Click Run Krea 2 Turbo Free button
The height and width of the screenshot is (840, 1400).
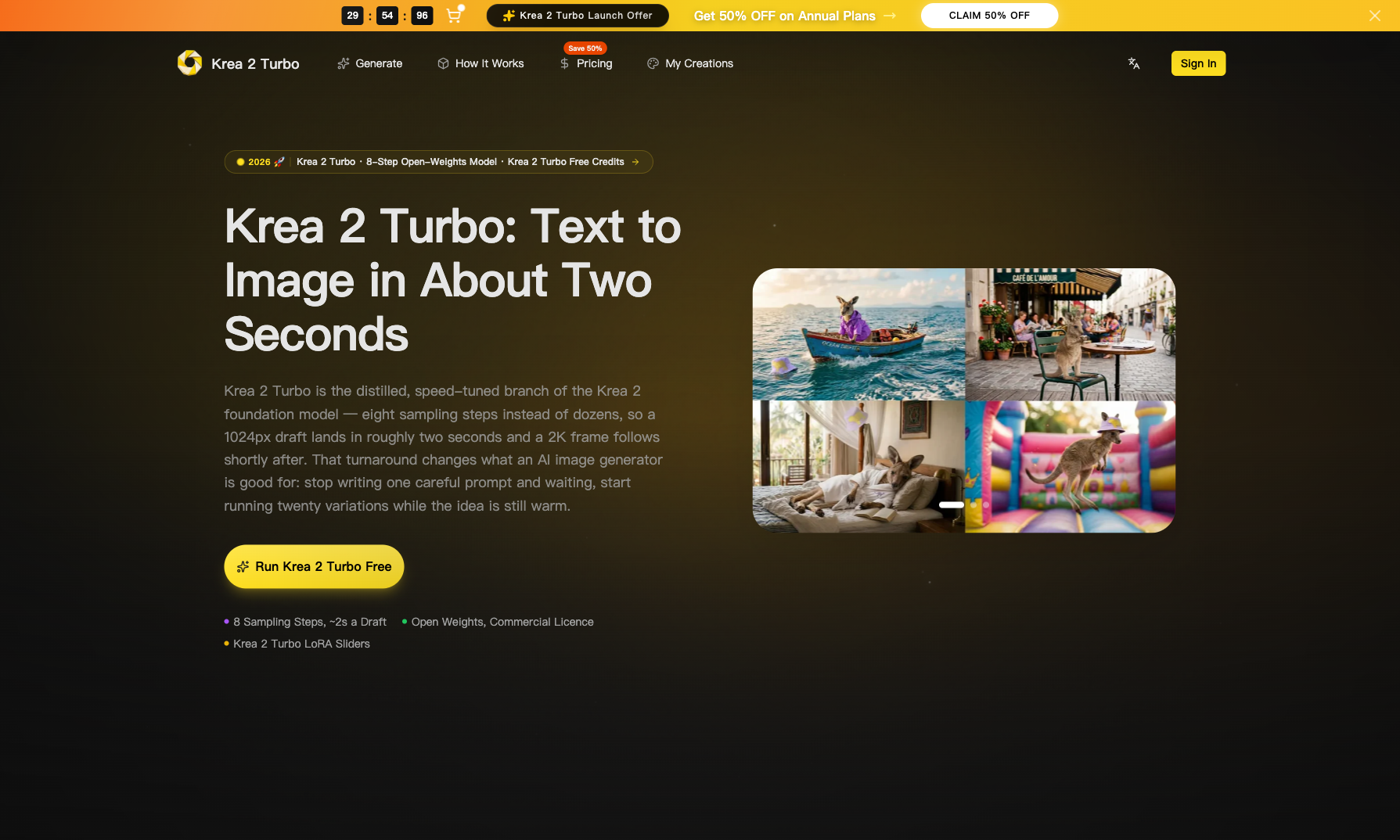click(x=314, y=566)
